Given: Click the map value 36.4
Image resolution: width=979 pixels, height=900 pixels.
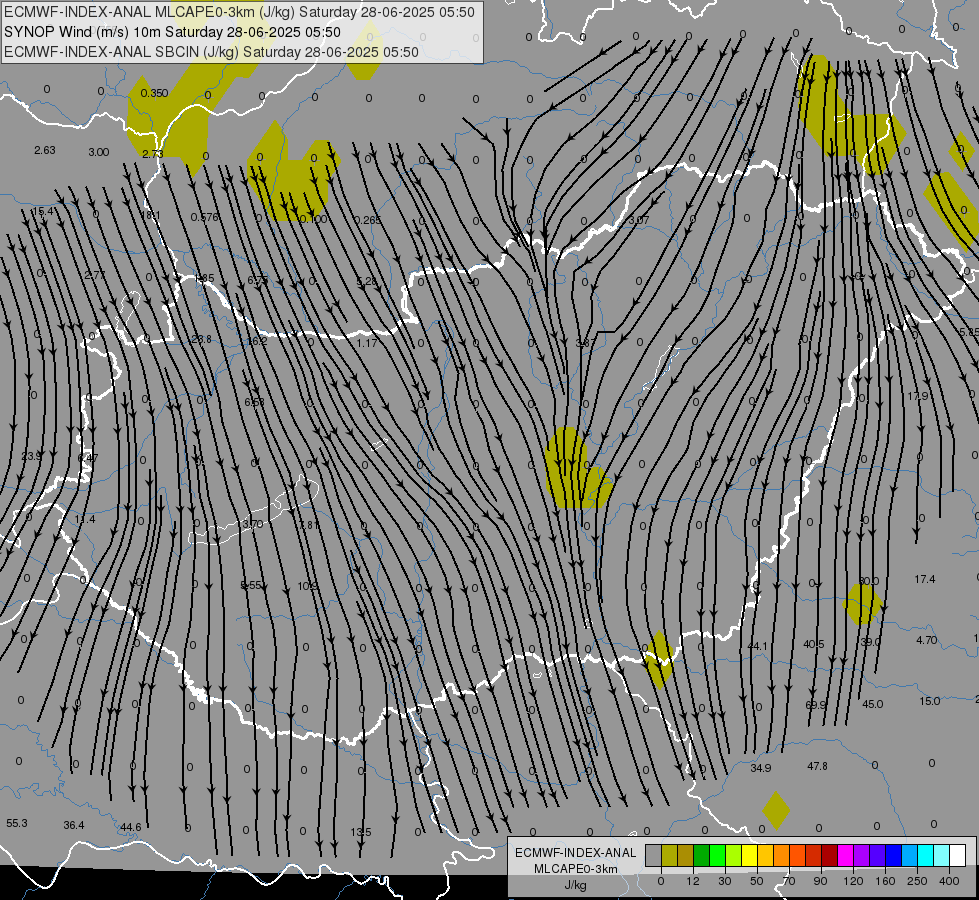Looking at the screenshot, I should coord(74,825).
